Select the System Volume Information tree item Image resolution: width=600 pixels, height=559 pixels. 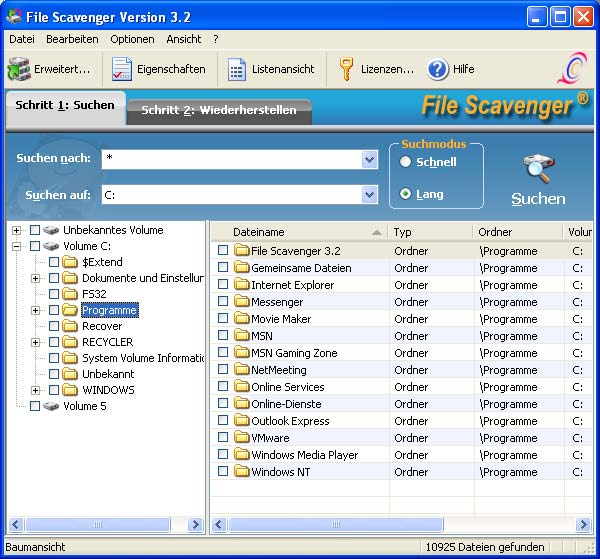point(143,358)
